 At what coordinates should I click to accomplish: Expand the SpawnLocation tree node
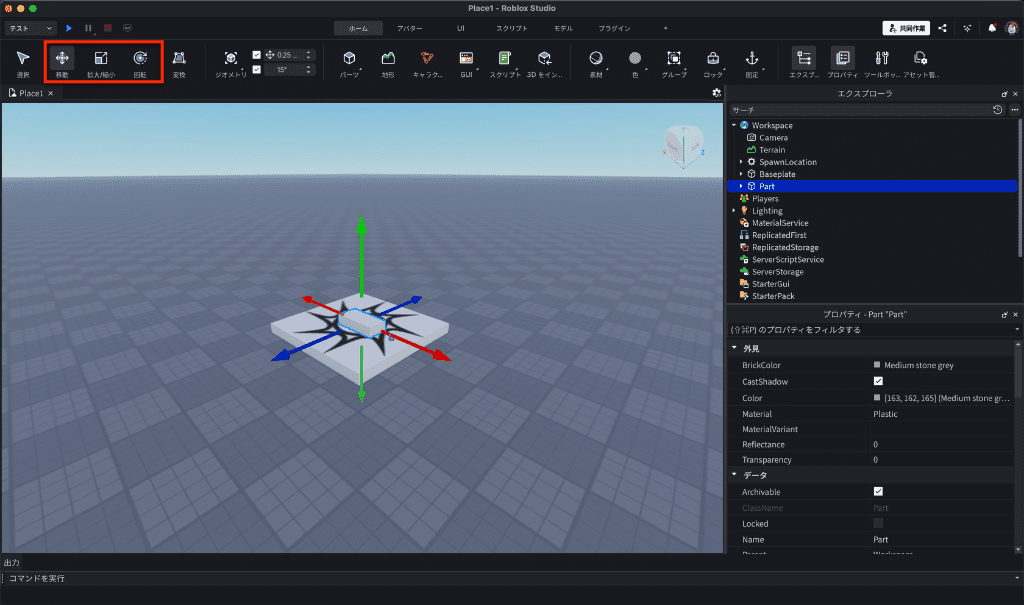point(741,162)
